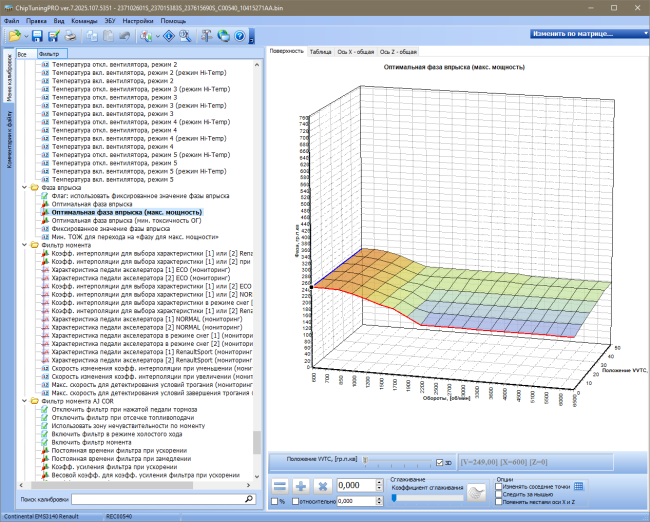Collapse the 'Фаза впрыска' folder

pyautogui.click(x=24, y=187)
